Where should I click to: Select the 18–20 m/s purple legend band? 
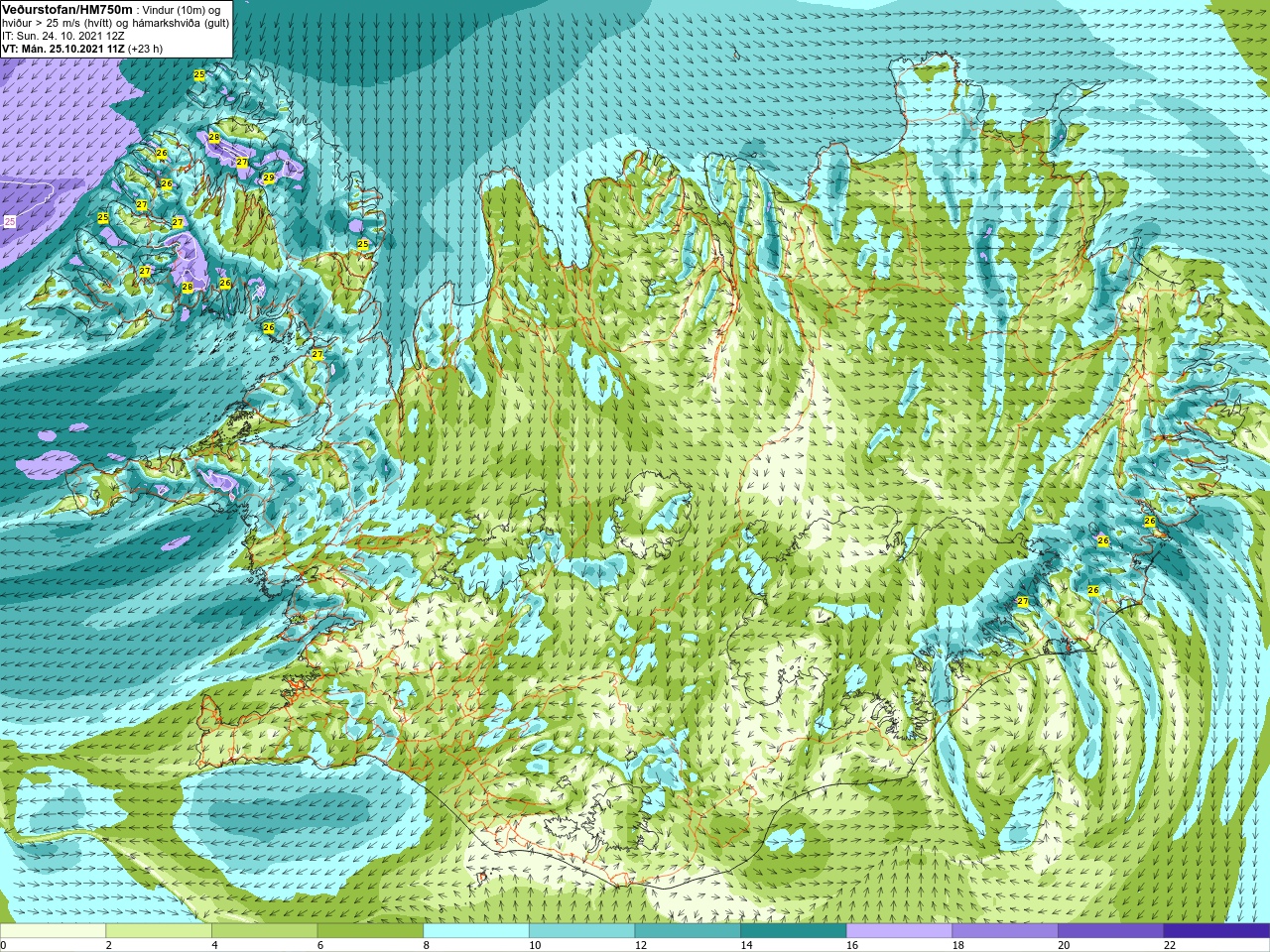click(x=1005, y=931)
